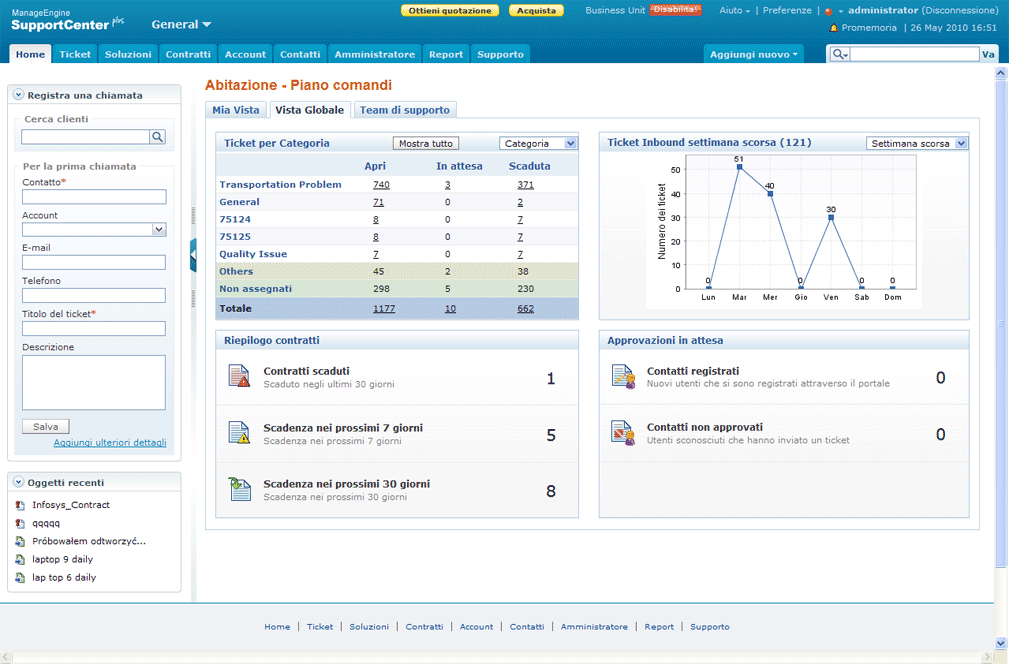Click the Infosys_Contract item icon
The image size is (1009, 665).
coord(20,505)
